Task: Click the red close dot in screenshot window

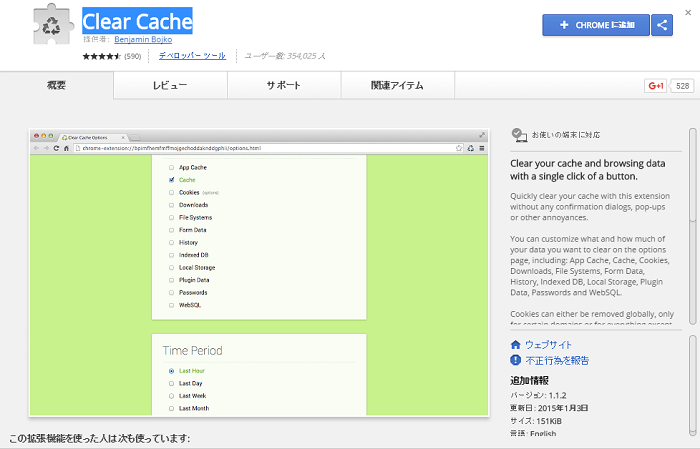Action: (x=37, y=136)
